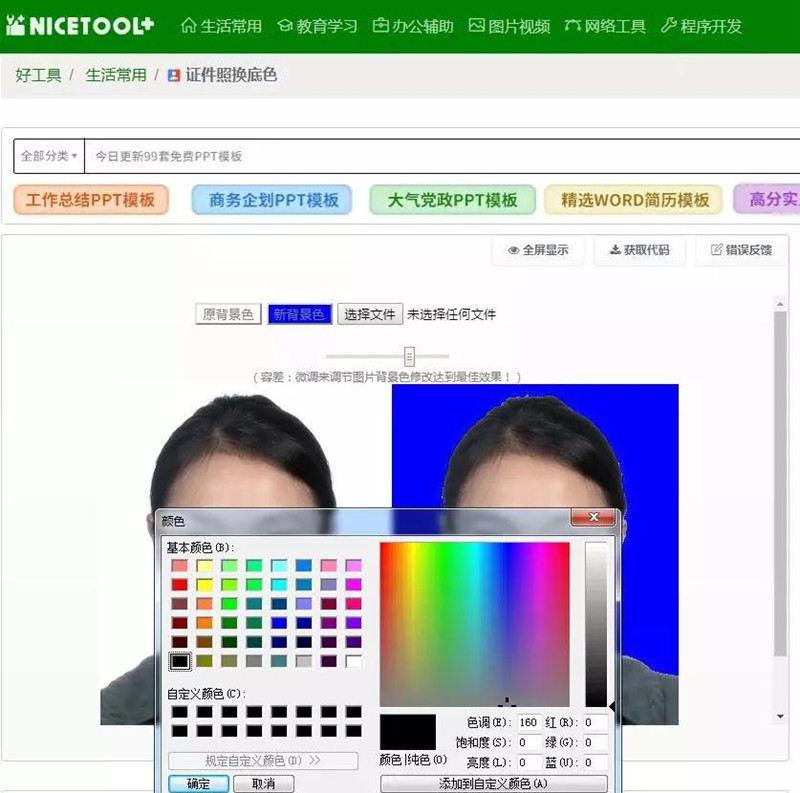Click the 颜色|纯色 preview box
Screen dimensions: 800x793
(x=408, y=732)
